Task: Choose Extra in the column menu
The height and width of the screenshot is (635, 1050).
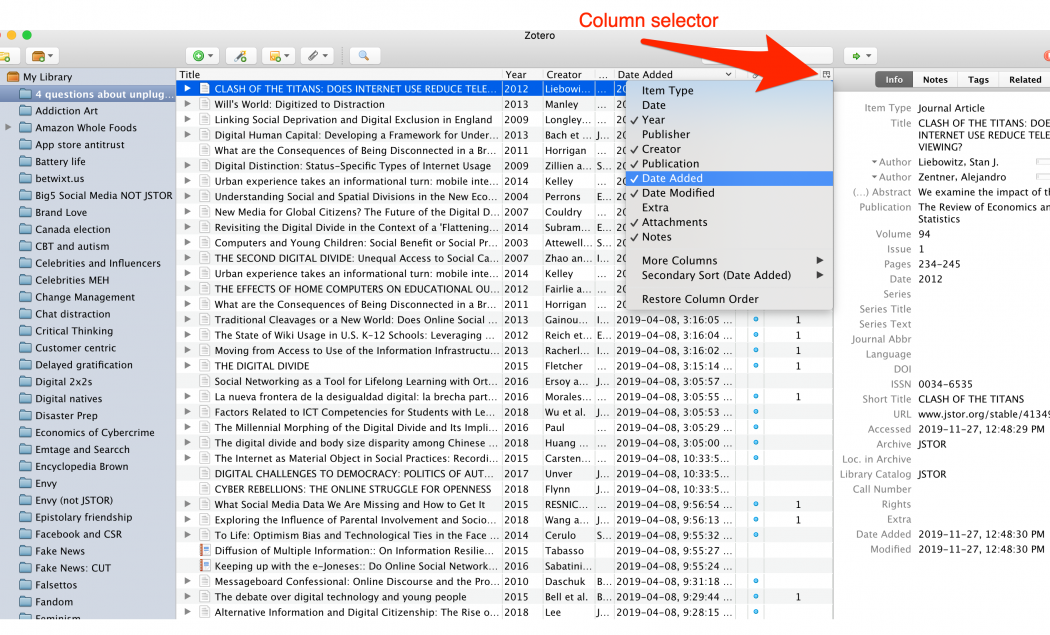Action: 729,208
